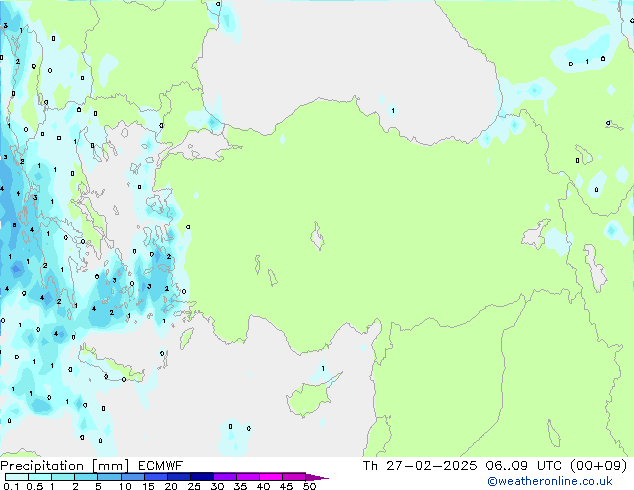Screen dimensions: 634x490
Task: Click on the Sea of Marmara
Action: [x=205, y=148]
